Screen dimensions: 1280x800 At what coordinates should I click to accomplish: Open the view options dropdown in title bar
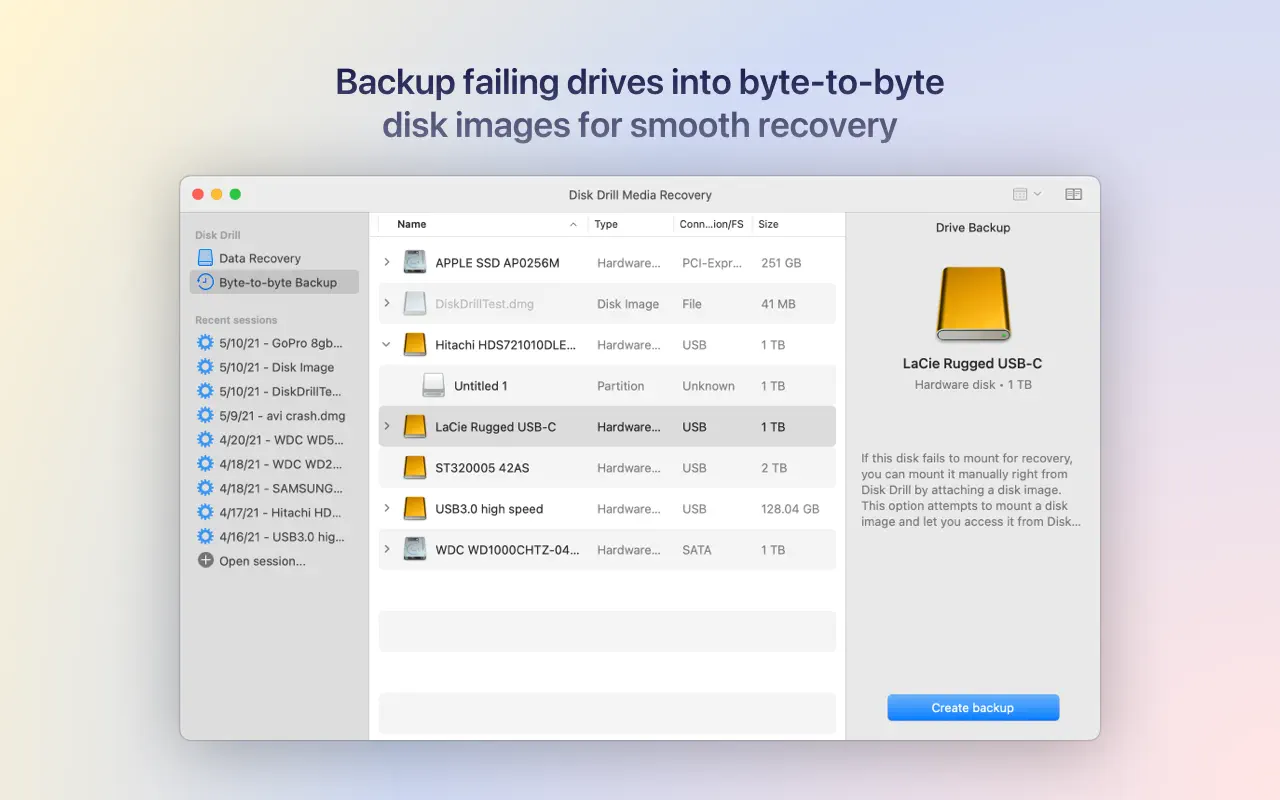pos(1026,194)
